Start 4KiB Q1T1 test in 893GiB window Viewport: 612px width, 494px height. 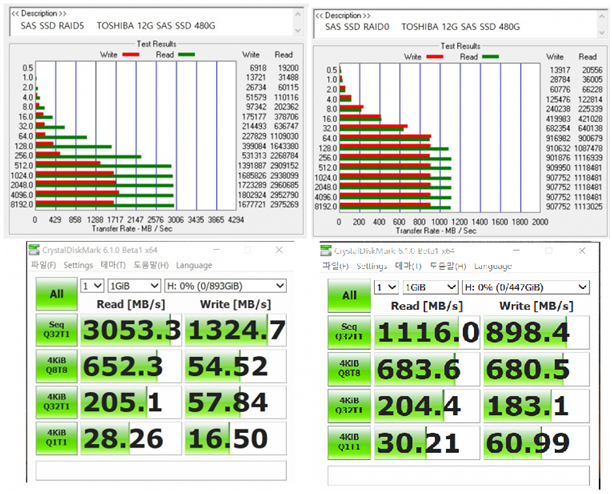[57, 438]
